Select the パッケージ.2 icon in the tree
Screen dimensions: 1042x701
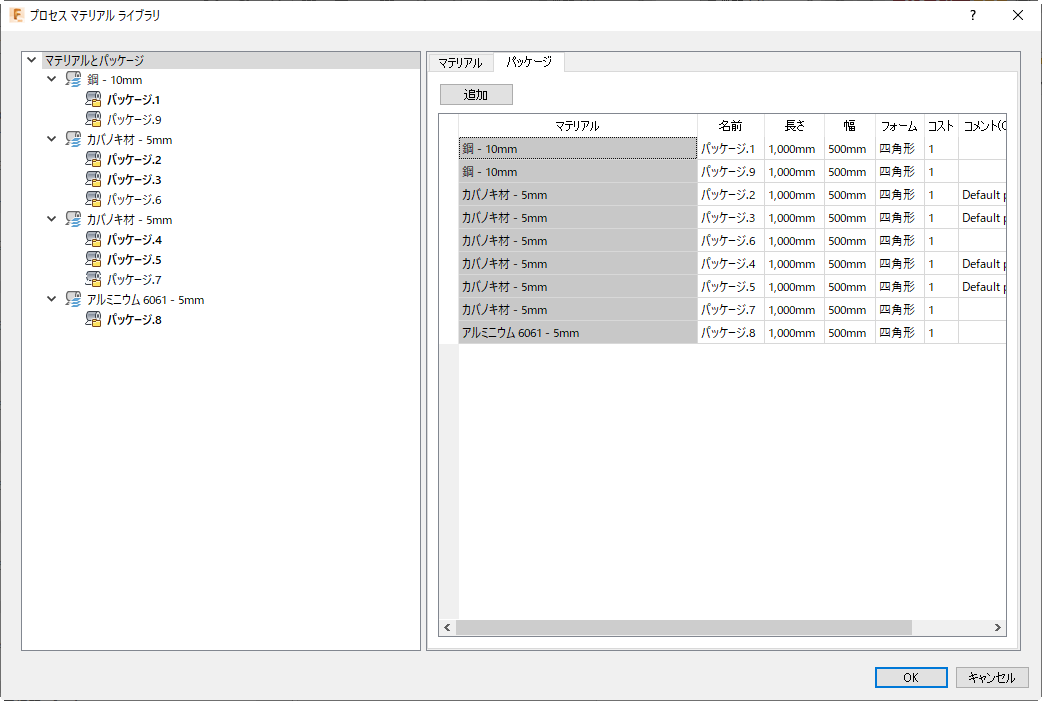[93, 159]
